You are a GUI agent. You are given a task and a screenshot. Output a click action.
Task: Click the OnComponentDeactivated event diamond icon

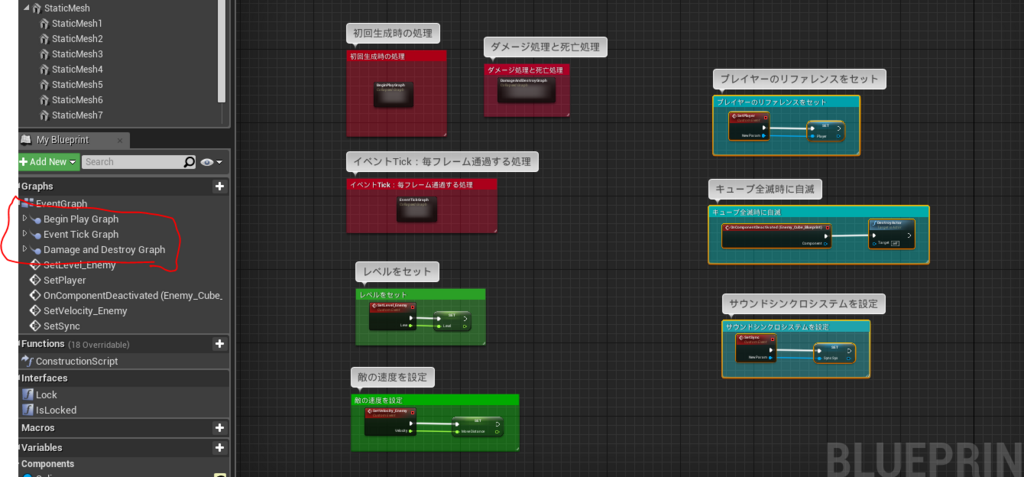coord(36,295)
